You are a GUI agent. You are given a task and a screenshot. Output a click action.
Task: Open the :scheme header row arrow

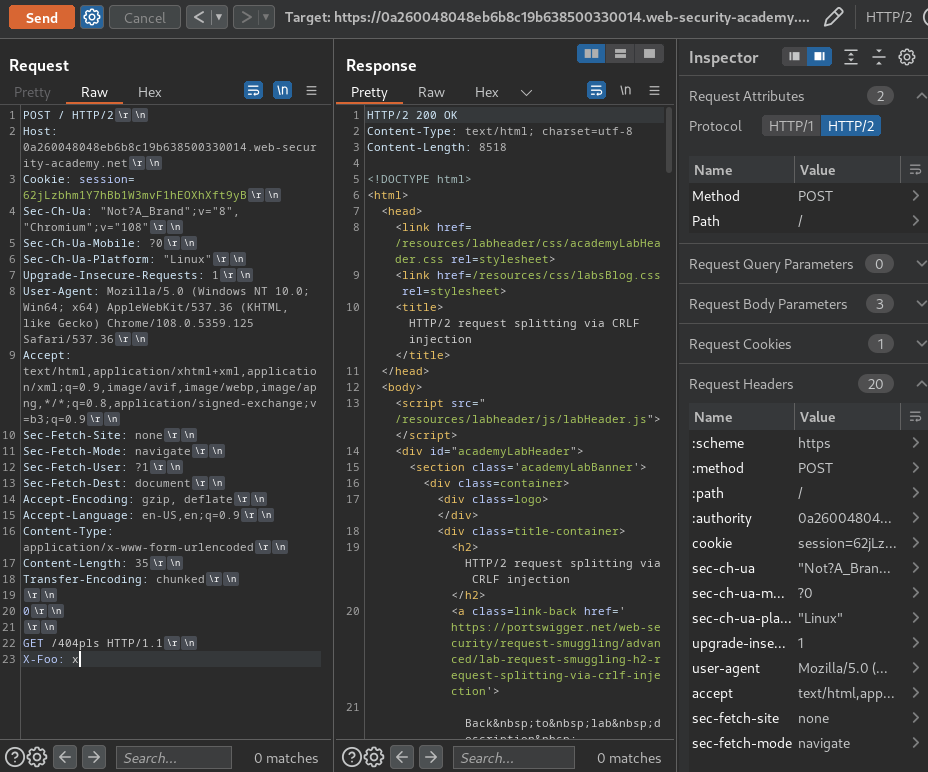tap(915, 443)
